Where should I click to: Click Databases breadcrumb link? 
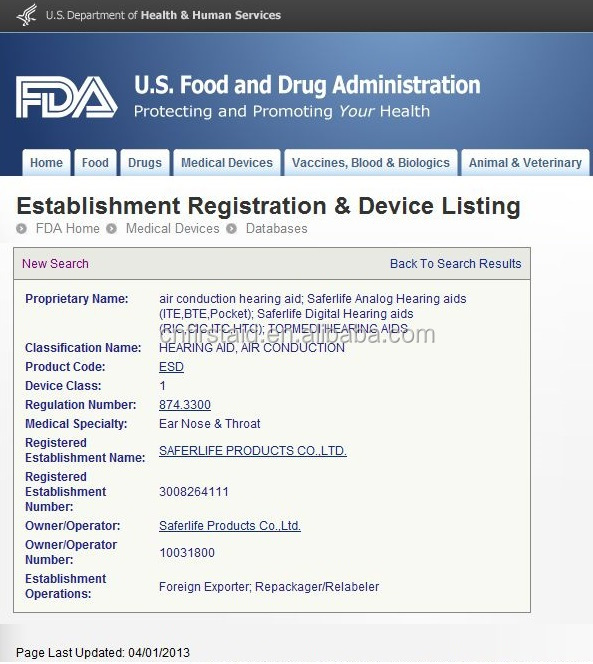(277, 229)
